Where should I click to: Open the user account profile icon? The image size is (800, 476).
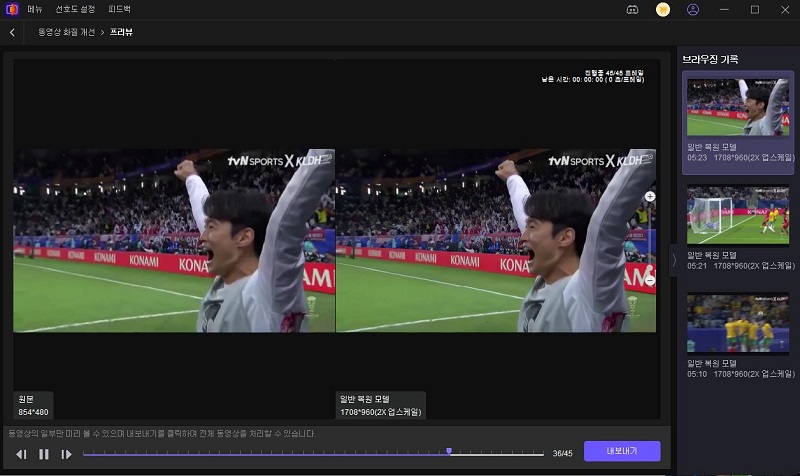[x=693, y=10]
